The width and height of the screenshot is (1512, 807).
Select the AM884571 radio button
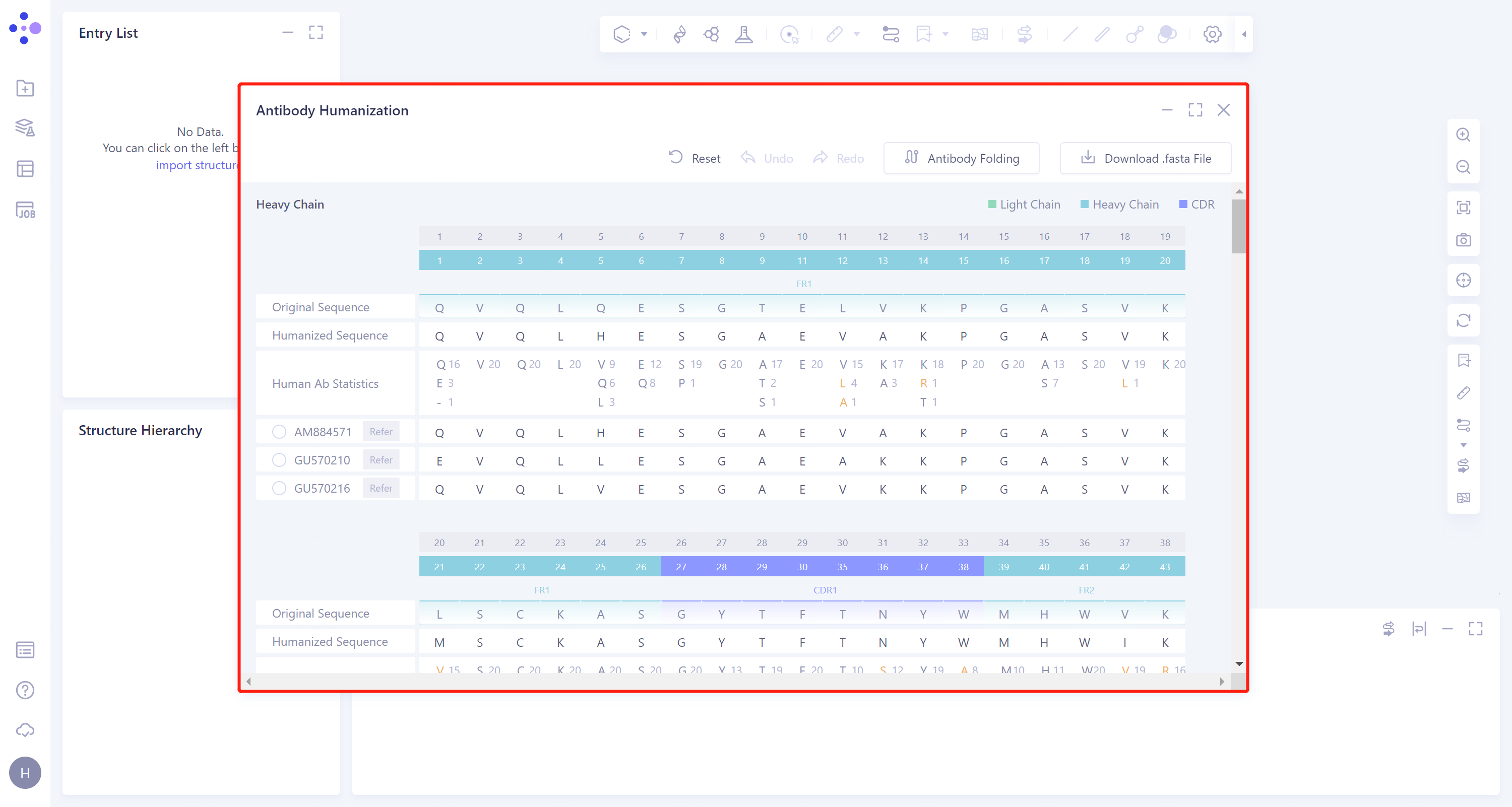tap(279, 432)
